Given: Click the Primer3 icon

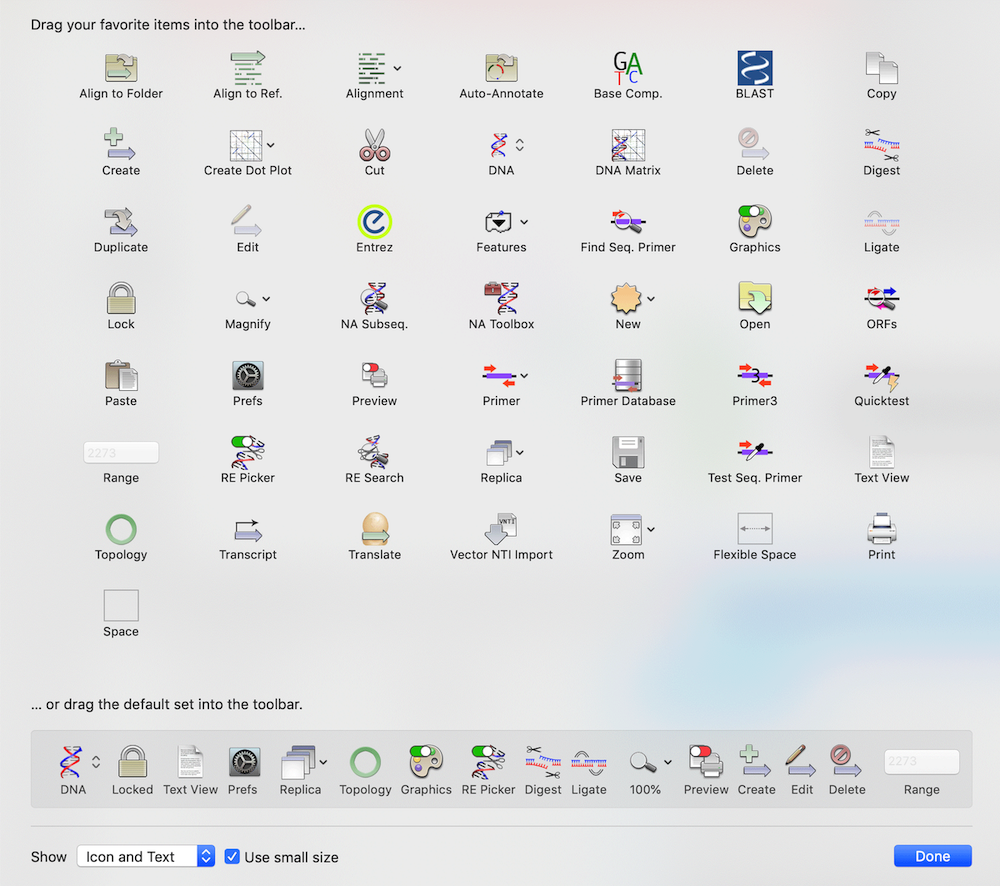Looking at the screenshot, I should pyautogui.click(x=754, y=375).
